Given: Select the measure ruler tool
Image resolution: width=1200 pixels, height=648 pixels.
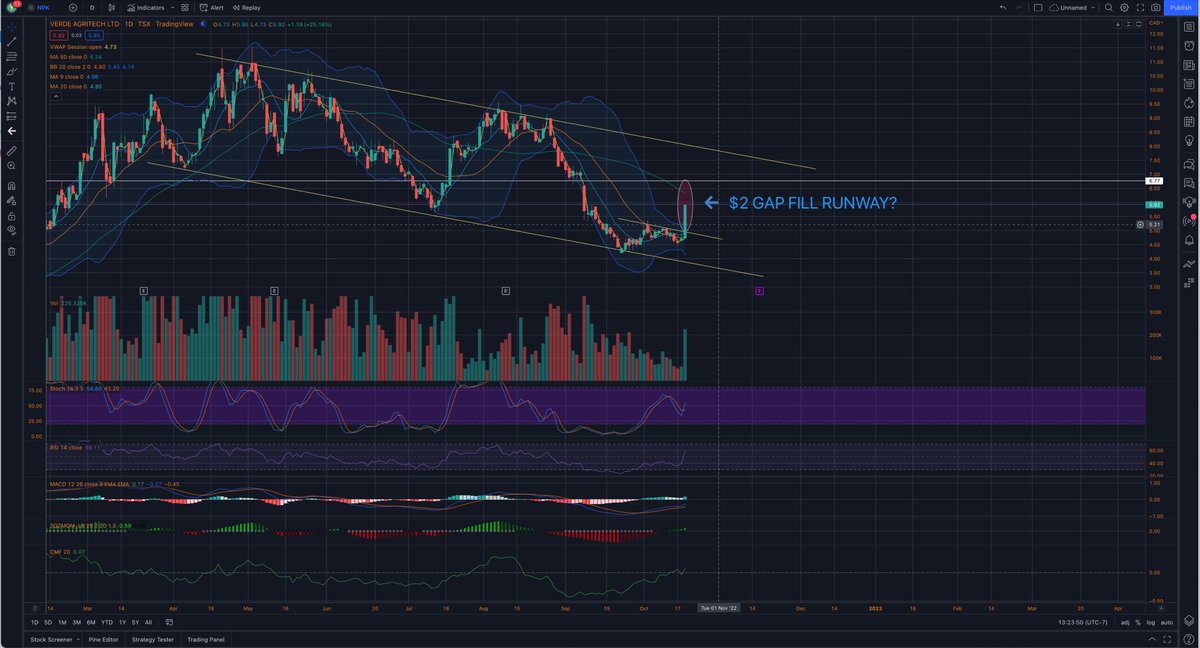Looking at the screenshot, I should click(x=12, y=150).
